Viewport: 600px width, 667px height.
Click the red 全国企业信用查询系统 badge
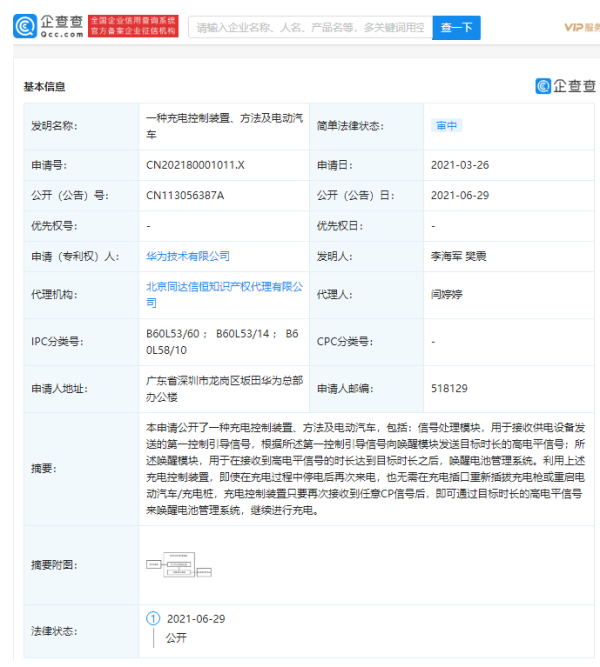tap(133, 26)
